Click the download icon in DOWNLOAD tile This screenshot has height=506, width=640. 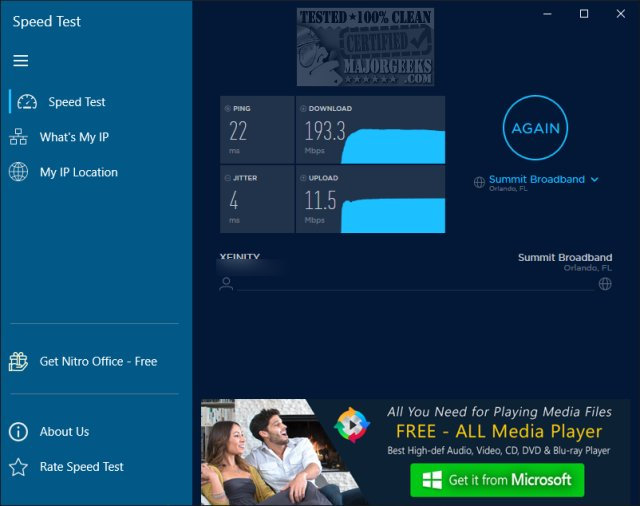coord(303,109)
